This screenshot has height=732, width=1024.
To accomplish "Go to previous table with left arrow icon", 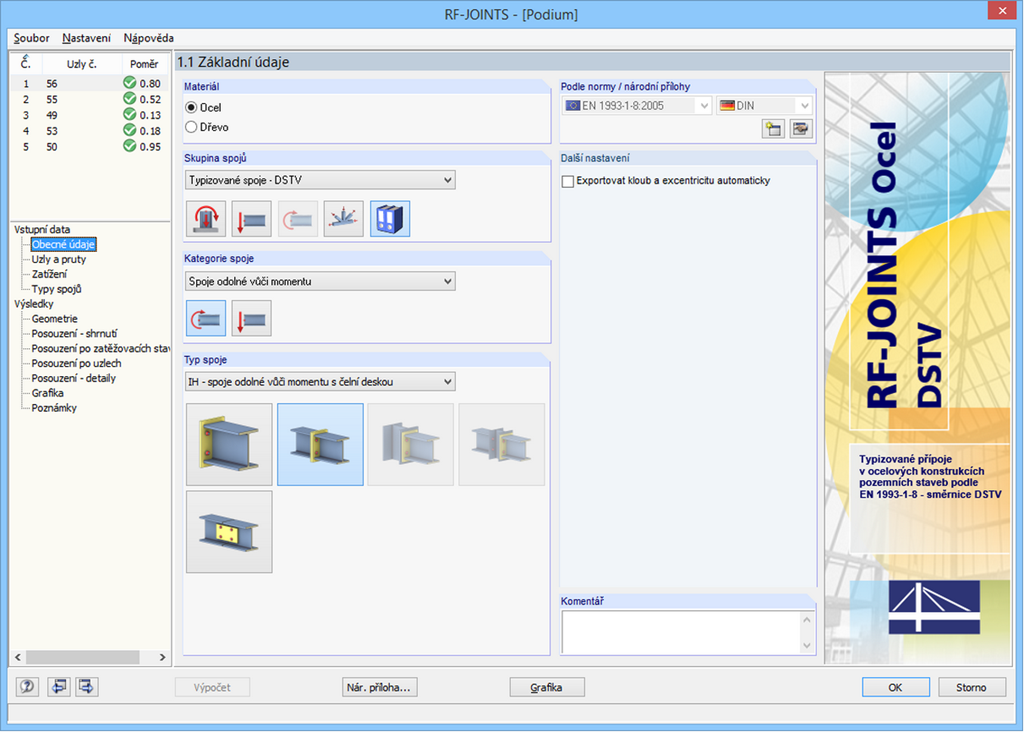I will pos(59,687).
